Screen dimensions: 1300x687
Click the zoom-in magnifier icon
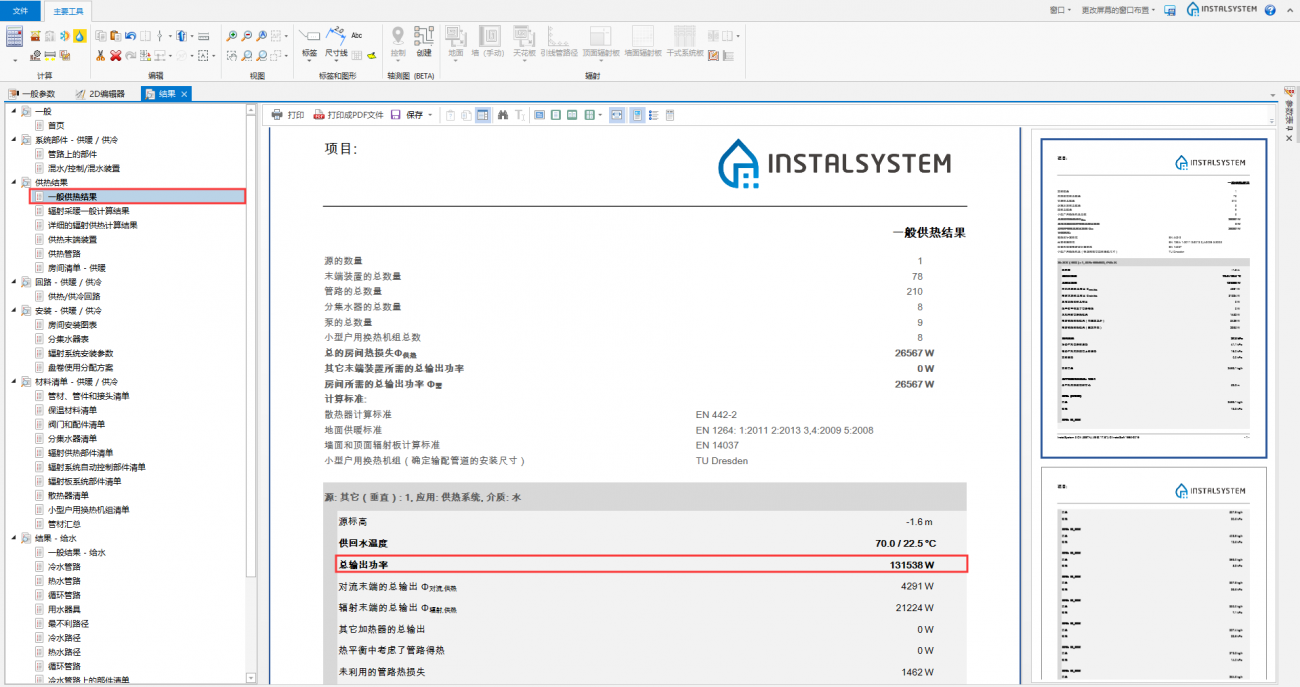click(x=232, y=35)
